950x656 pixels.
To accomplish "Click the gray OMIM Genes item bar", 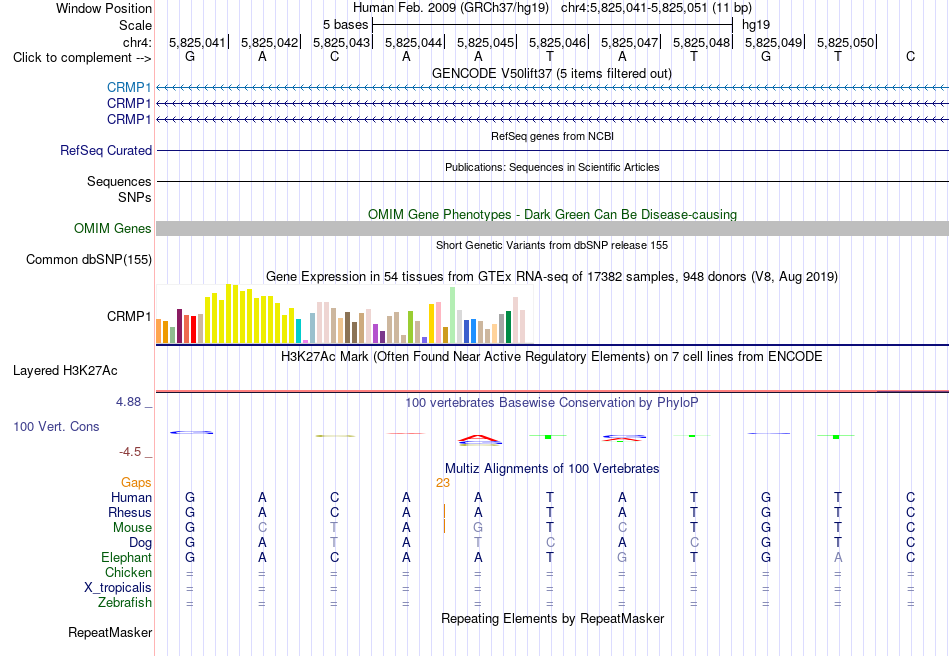I will click(552, 228).
